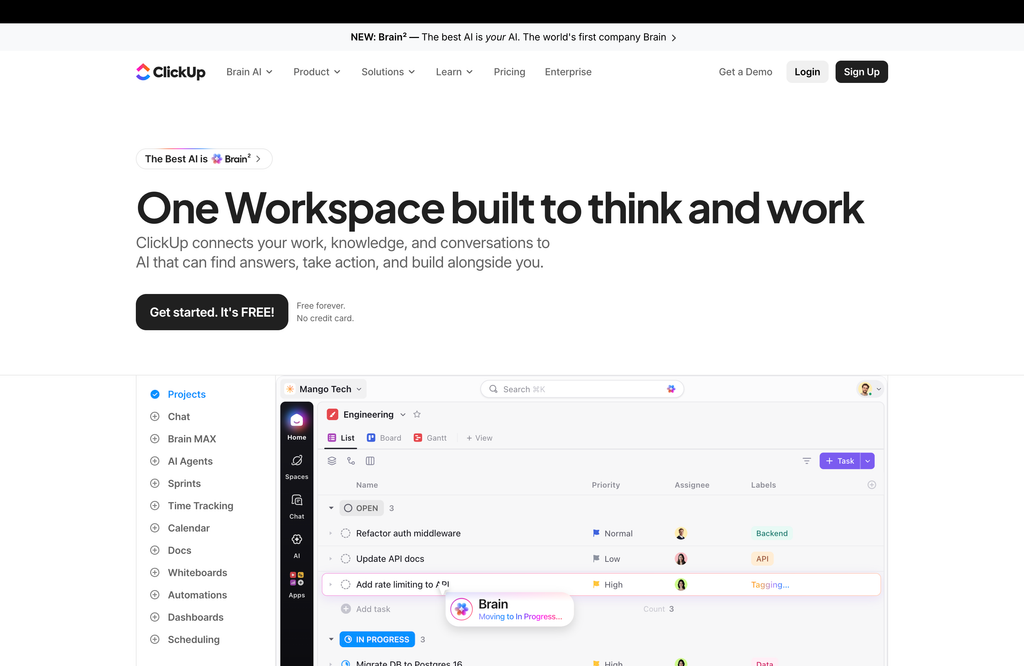The height and width of the screenshot is (666, 1024).
Task: Open Chat in the black app sidebar
Action: point(296,506)
